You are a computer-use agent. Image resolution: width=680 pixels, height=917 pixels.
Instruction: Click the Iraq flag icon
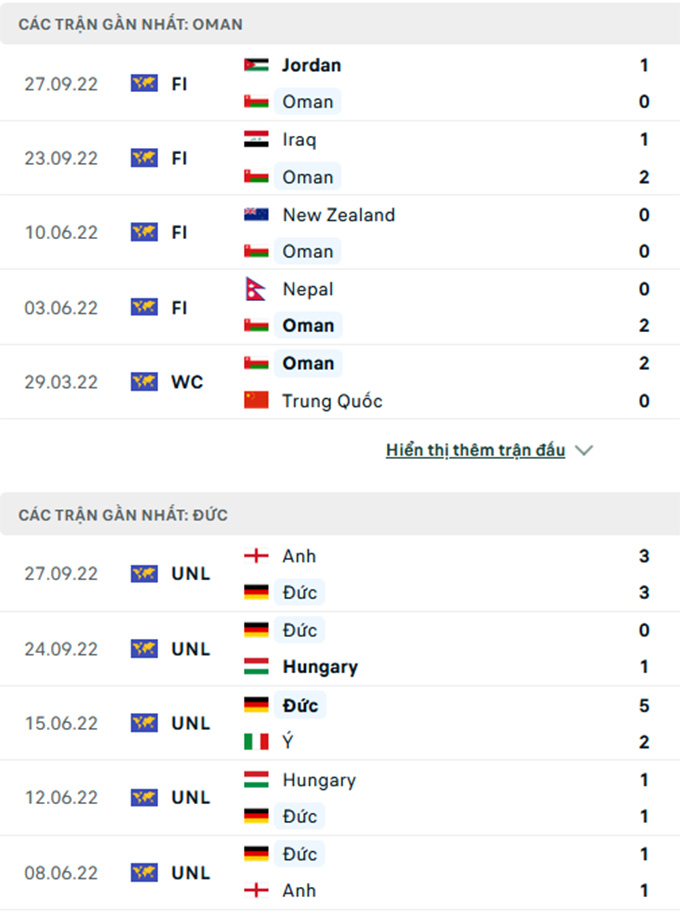[x=256, y=140]
